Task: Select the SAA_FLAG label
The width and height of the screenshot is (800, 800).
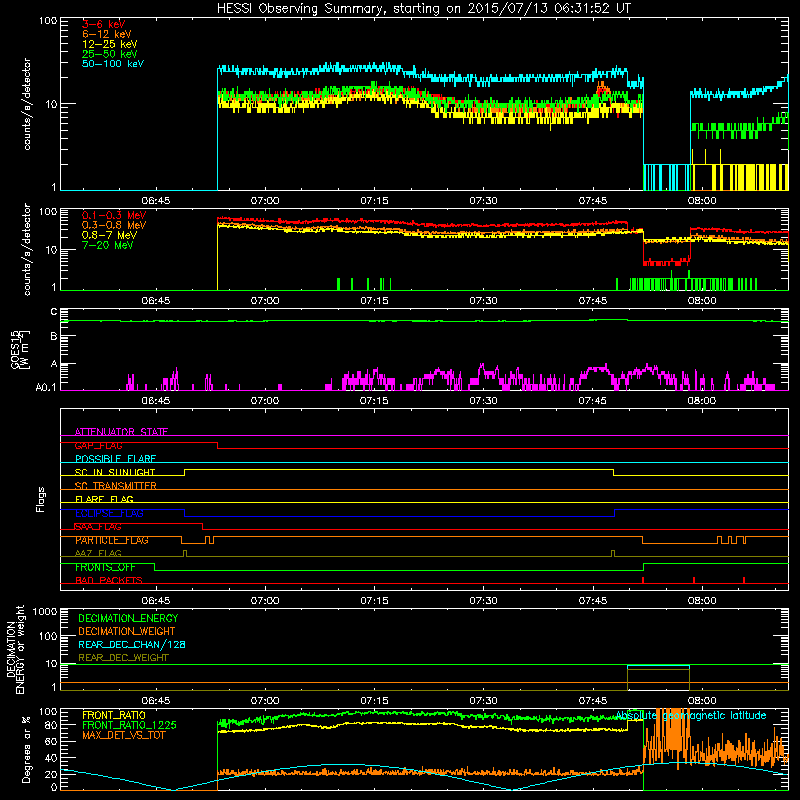Action: [98, 527]
